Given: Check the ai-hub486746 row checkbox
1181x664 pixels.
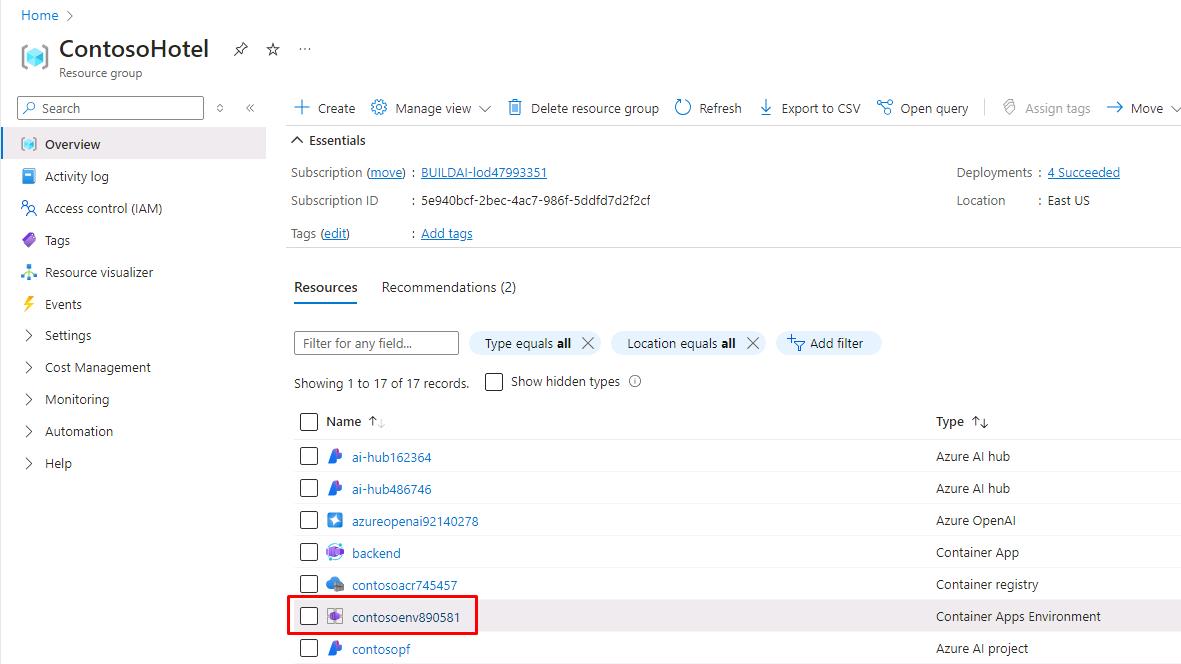Looking at the screenshot, I should [309, 488].
